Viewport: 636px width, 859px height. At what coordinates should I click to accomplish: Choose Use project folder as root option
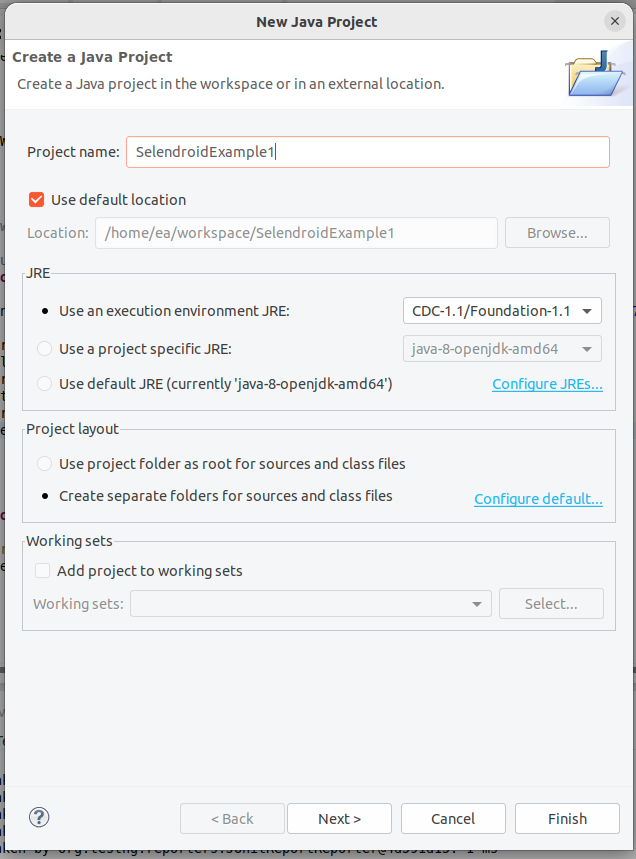click(x=44, y=463)
